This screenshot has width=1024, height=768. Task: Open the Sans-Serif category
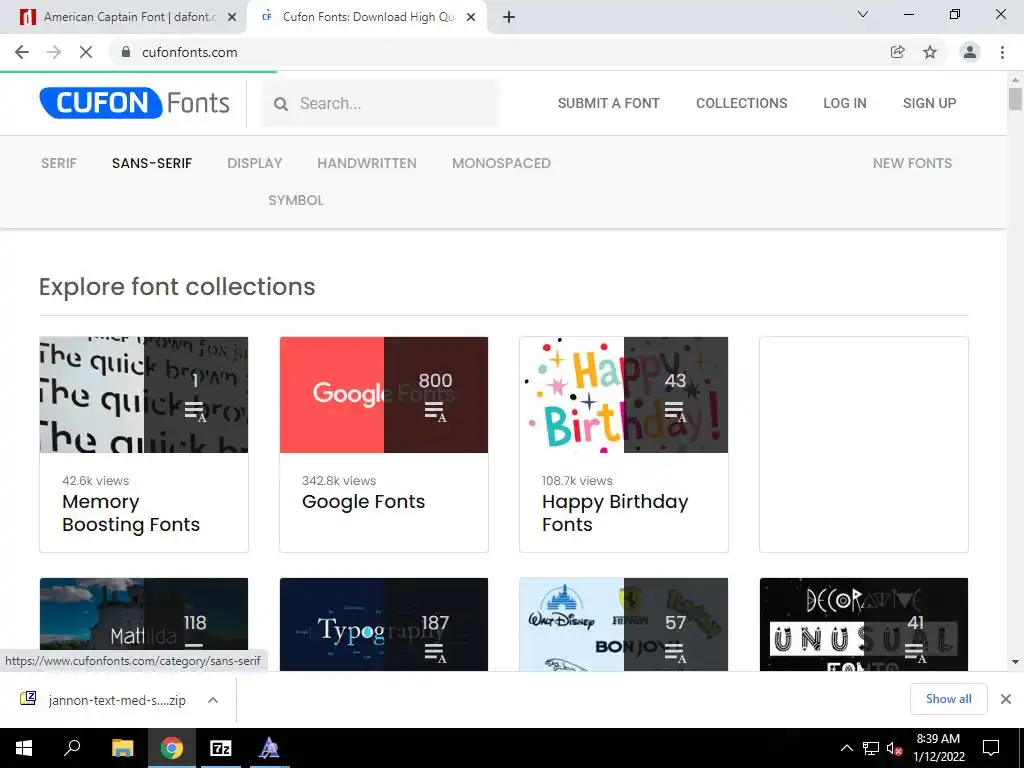click(152, 163)
